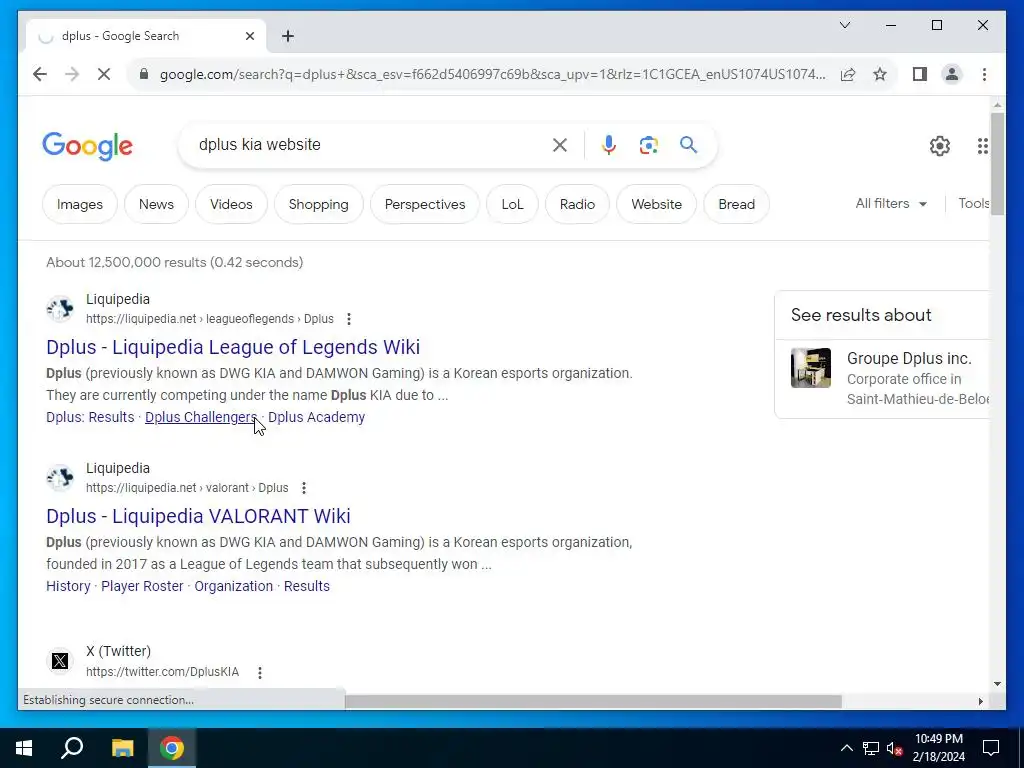The height and width of the screenshot is (768, 1024).
Task: Open more options for the Twitter result
Action: click(x=260, y=672)
